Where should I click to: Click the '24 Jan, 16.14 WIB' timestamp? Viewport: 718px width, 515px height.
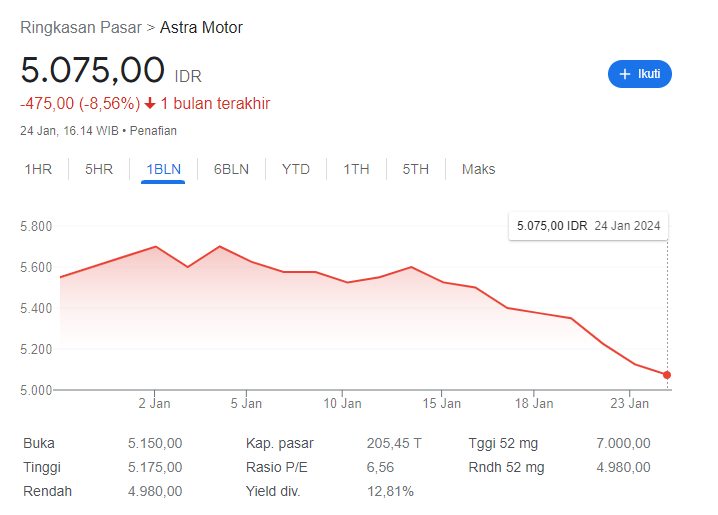coord(69,131)
